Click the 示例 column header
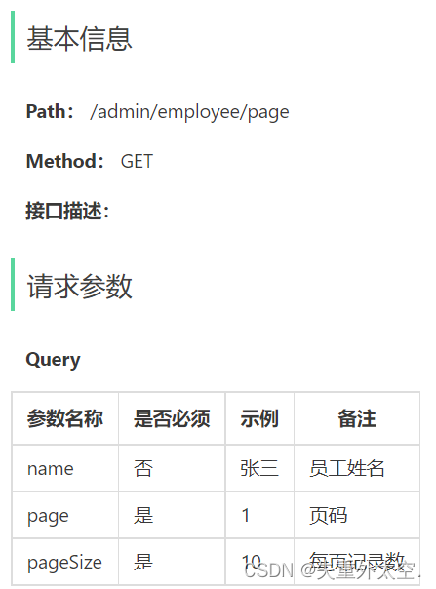This screenshot has height=589, width=436. coord(260,419)
